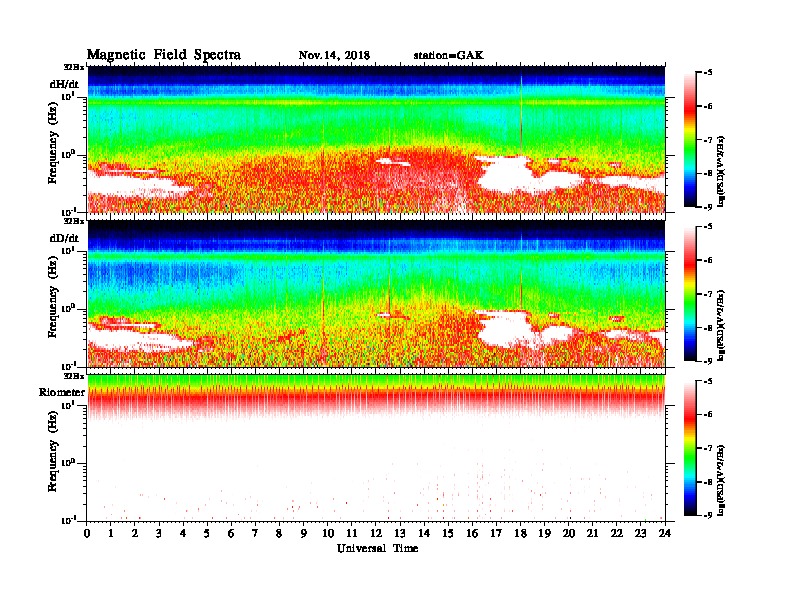
Task: Click the 10^0 frequency tick of the dH/dt panel
Action: (68, 154)
